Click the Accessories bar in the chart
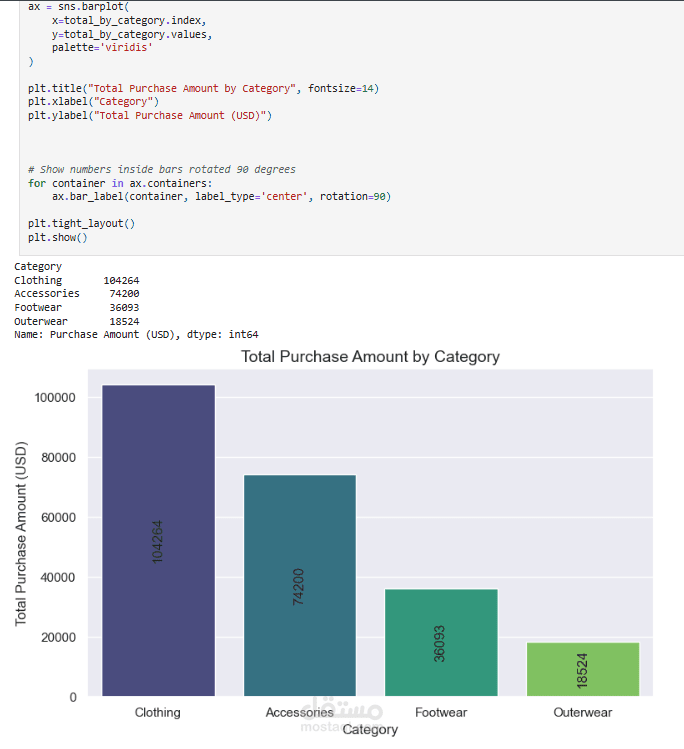 coord(300,585)
